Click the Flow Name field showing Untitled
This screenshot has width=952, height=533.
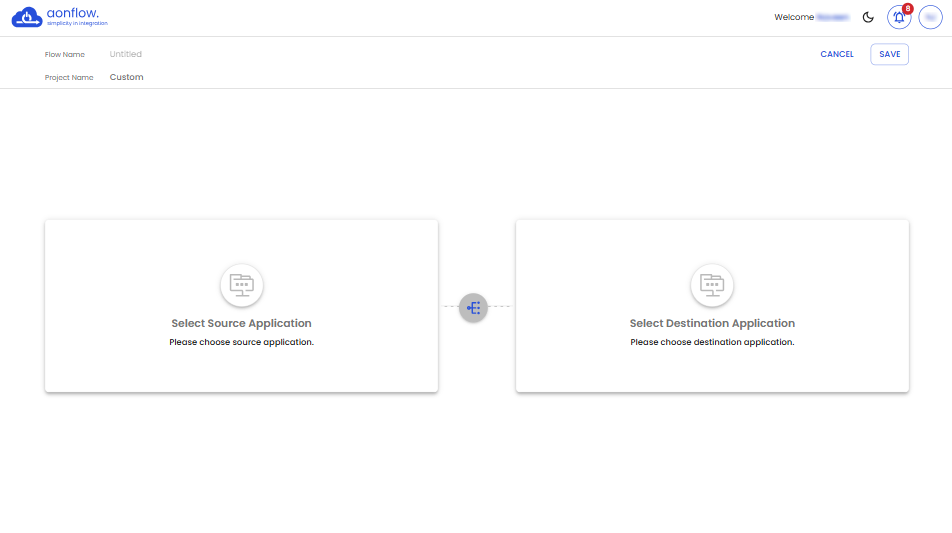pyautogui.click(x=126, y=55)
